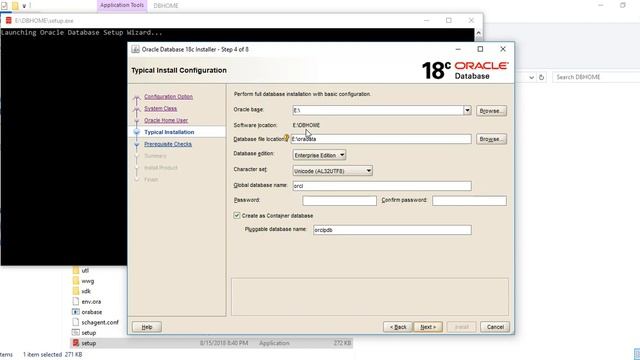Screen dimensions: 640x360
Task: Click the Search DBHOME box
Action: point(596,77)
